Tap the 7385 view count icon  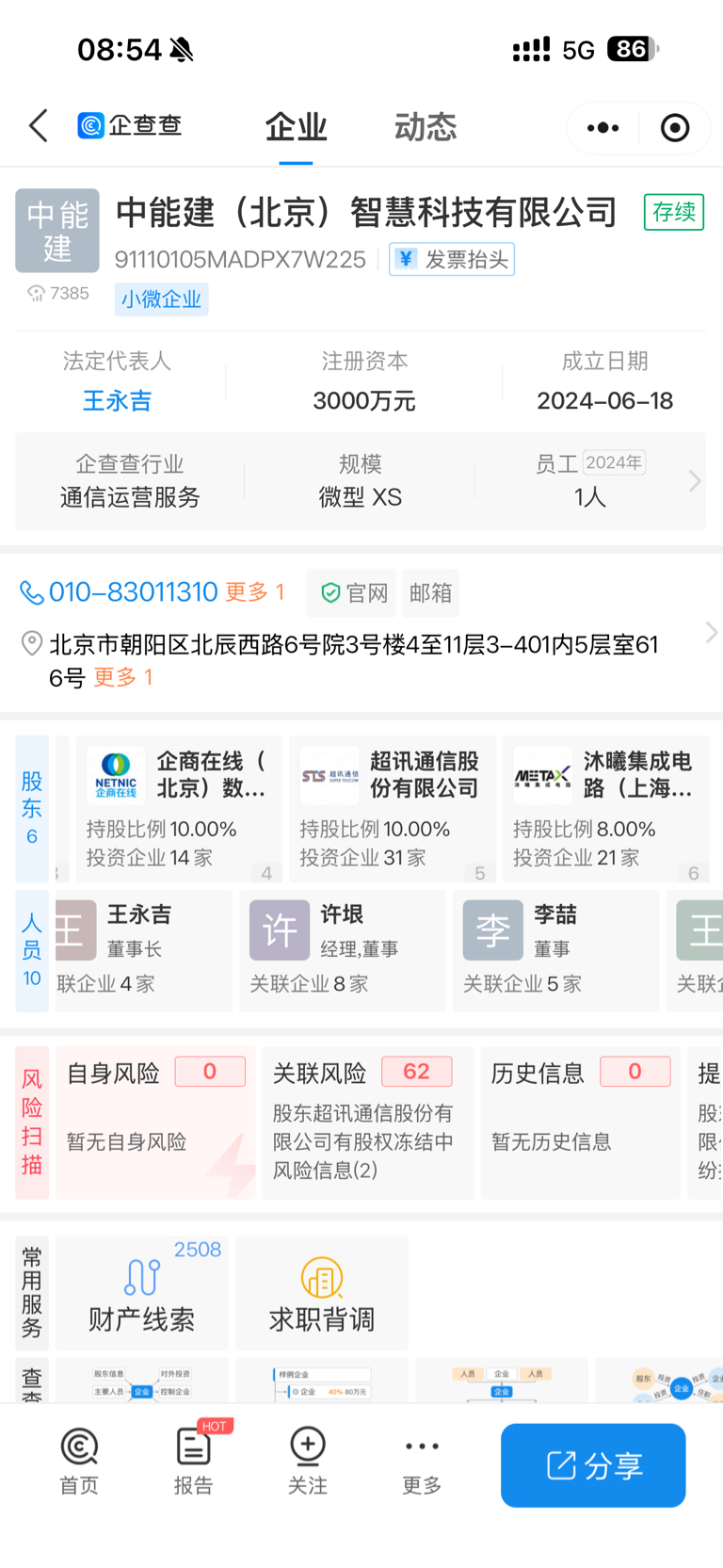(36, 294)
